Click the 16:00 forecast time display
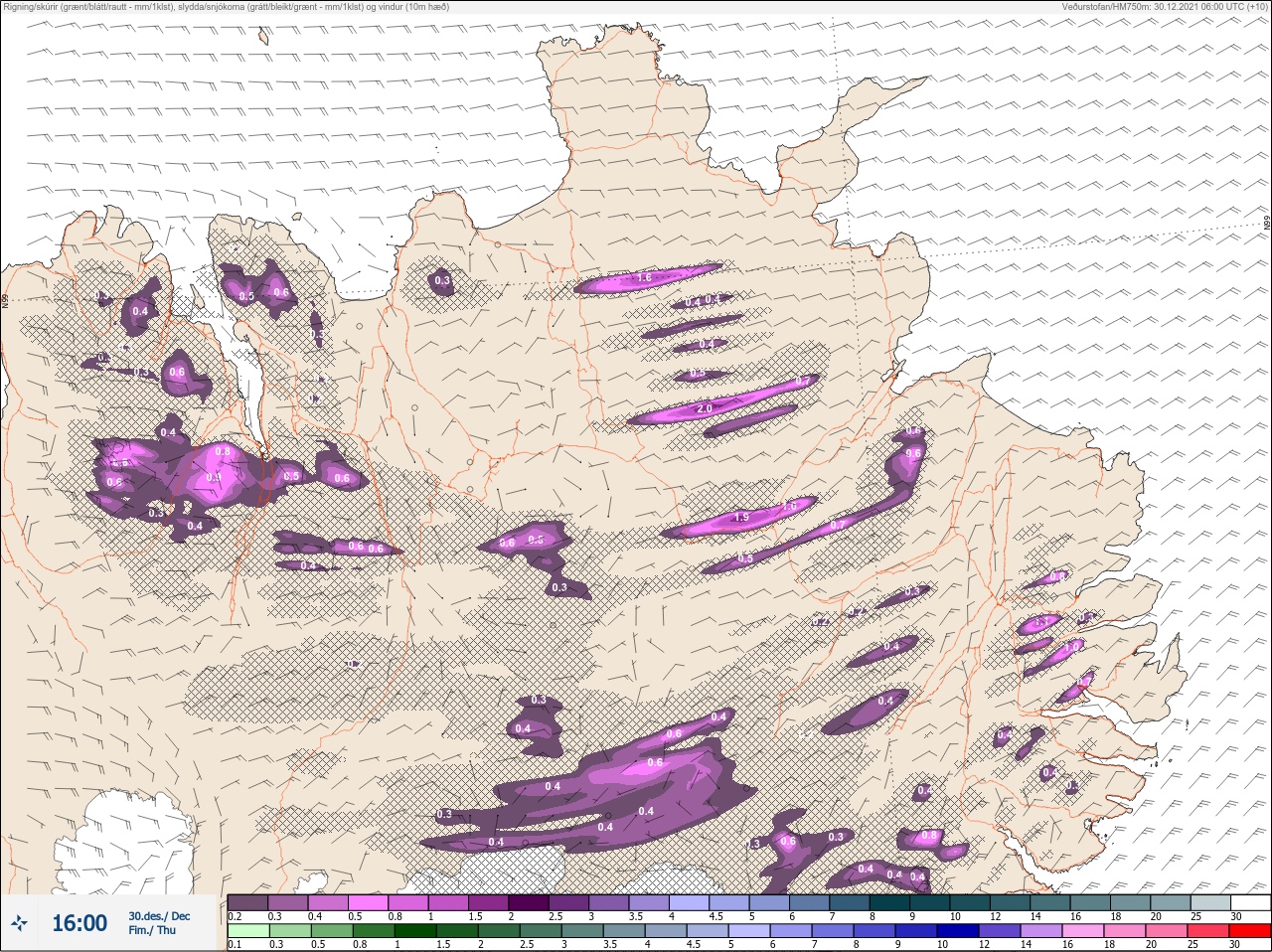 (79, 923)
